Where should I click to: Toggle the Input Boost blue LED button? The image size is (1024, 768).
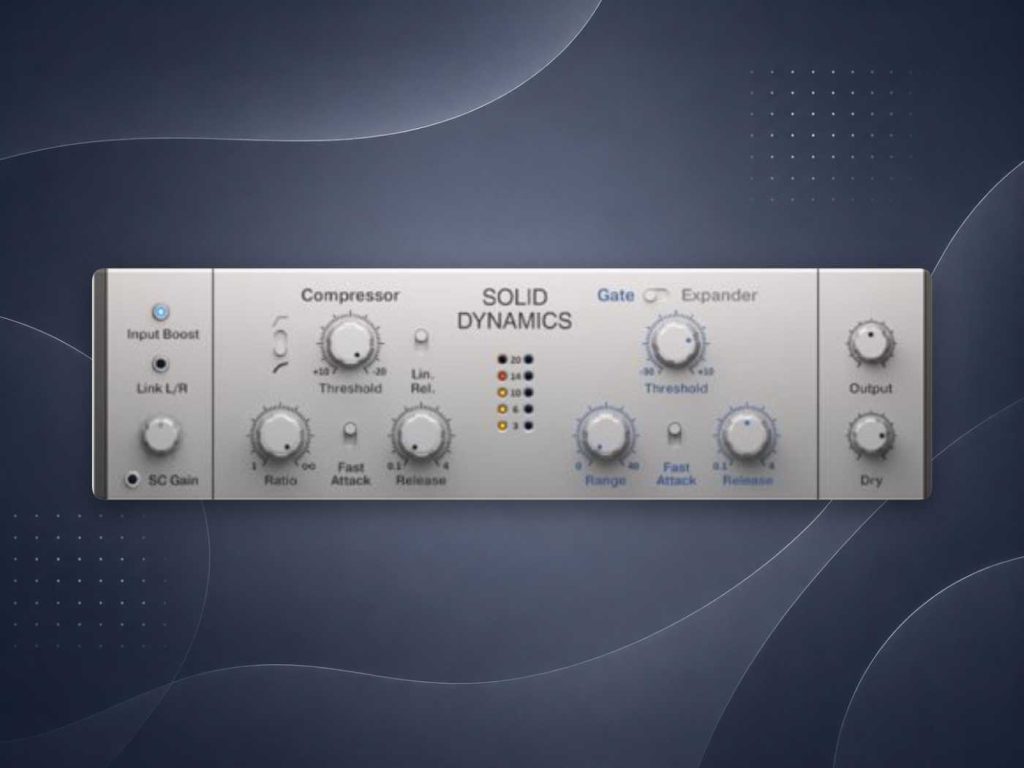click(x=161, y=312)
